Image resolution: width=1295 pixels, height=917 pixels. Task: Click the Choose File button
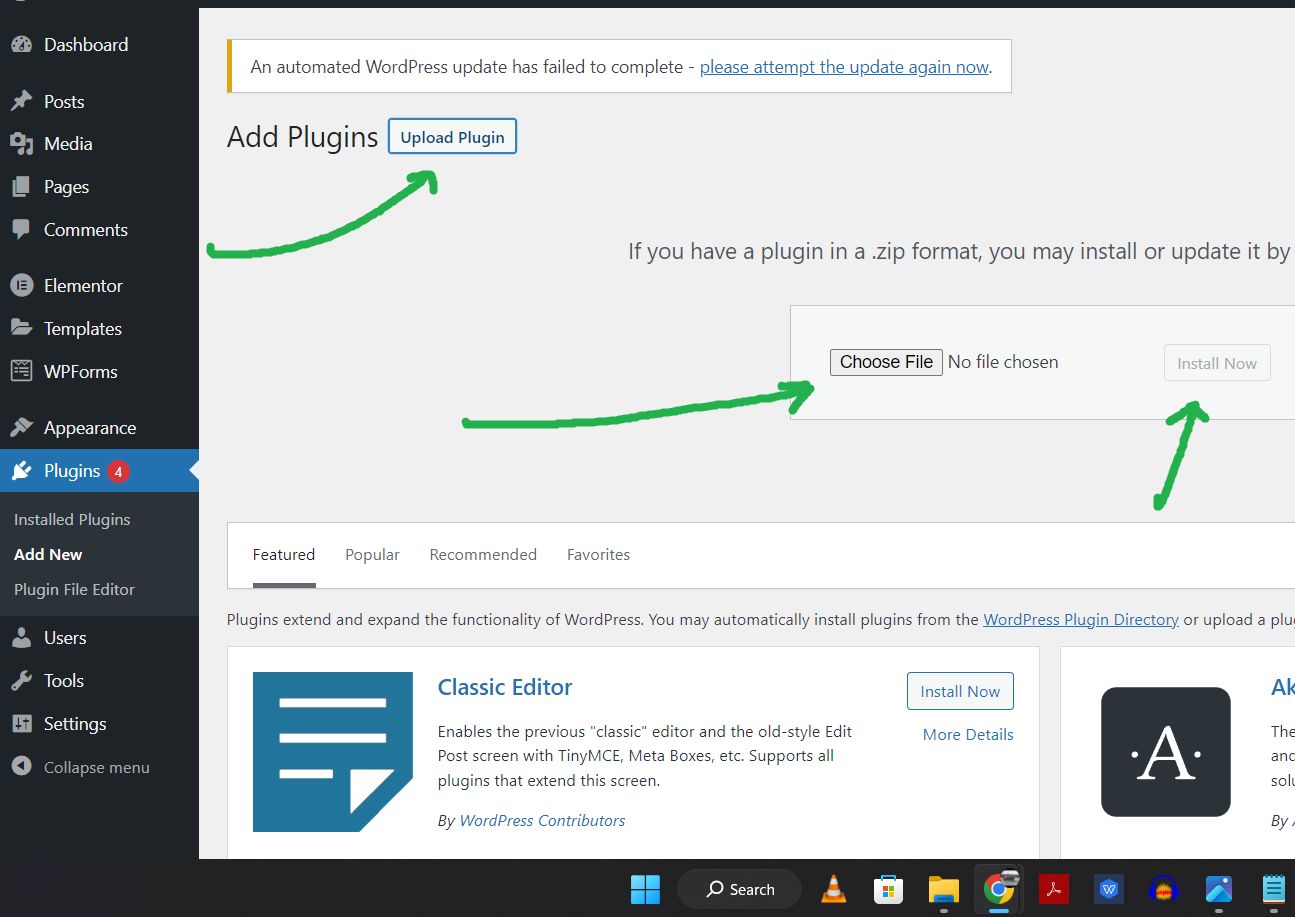(886, 362)
